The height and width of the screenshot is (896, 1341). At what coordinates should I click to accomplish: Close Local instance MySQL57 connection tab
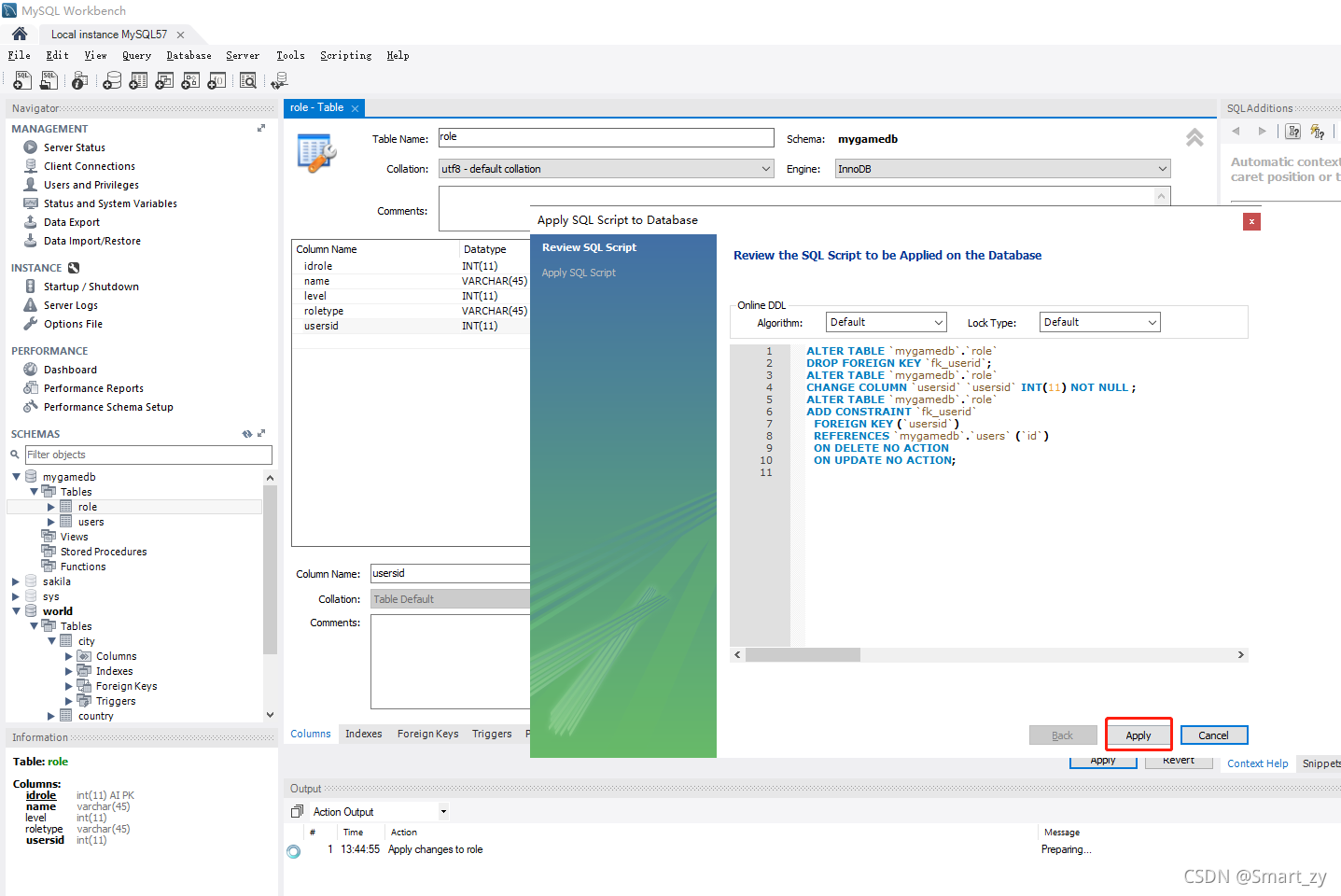pyautogui.click(x=180, y=35)
